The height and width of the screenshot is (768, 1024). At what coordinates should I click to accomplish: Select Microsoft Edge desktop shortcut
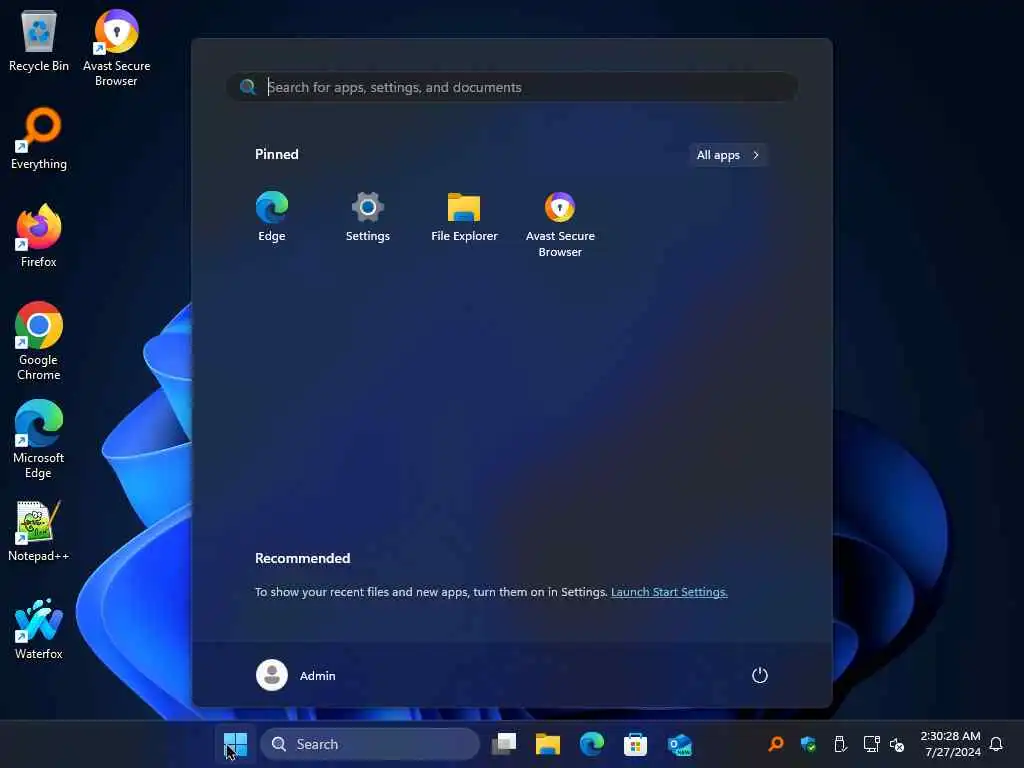[39, 439]
